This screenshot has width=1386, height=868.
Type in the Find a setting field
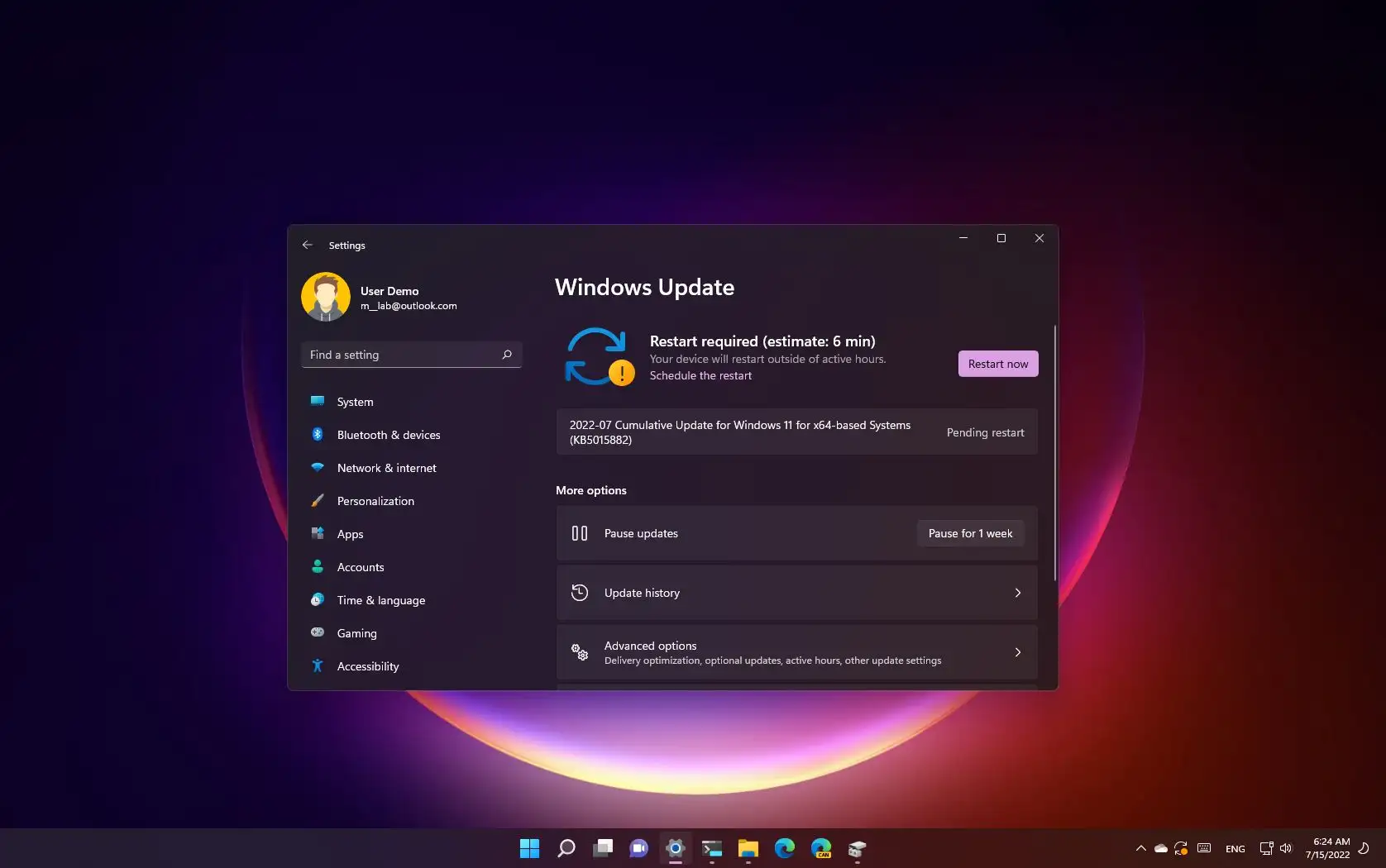click(401, 355)
